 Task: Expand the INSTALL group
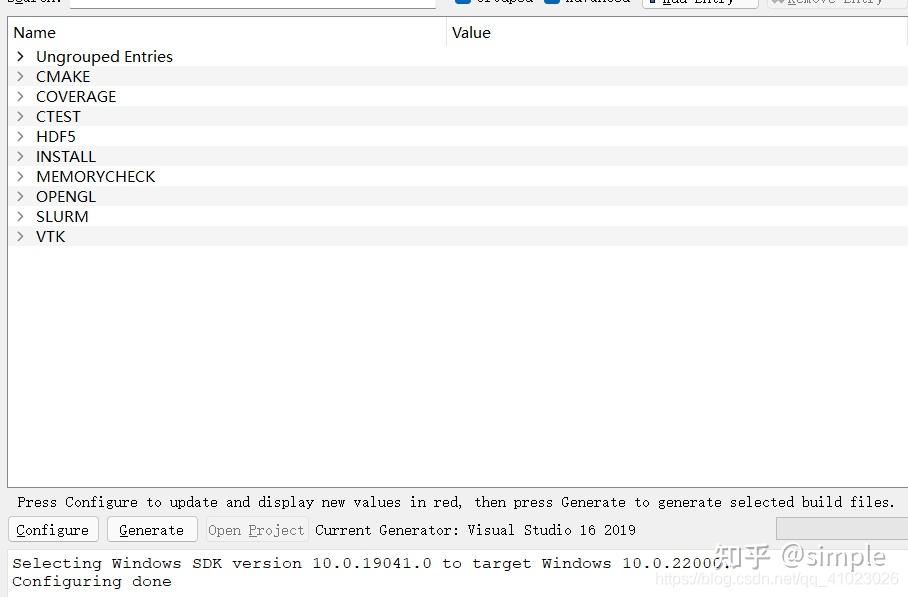tap(20, 156)
